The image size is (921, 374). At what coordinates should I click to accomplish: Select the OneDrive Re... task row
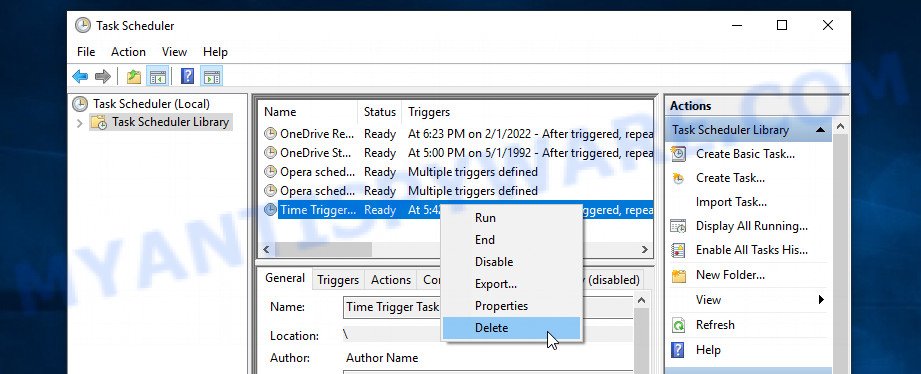click(457, 134)
